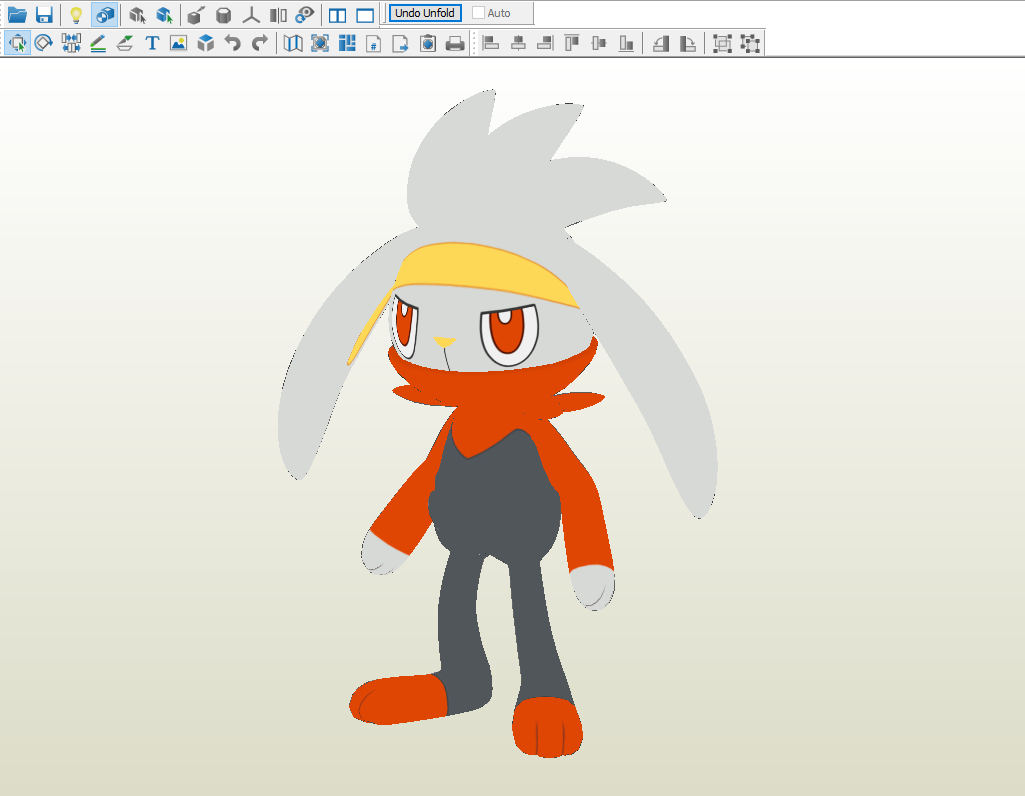Select the gray cube with cursor tool

[x=137, y=14]
